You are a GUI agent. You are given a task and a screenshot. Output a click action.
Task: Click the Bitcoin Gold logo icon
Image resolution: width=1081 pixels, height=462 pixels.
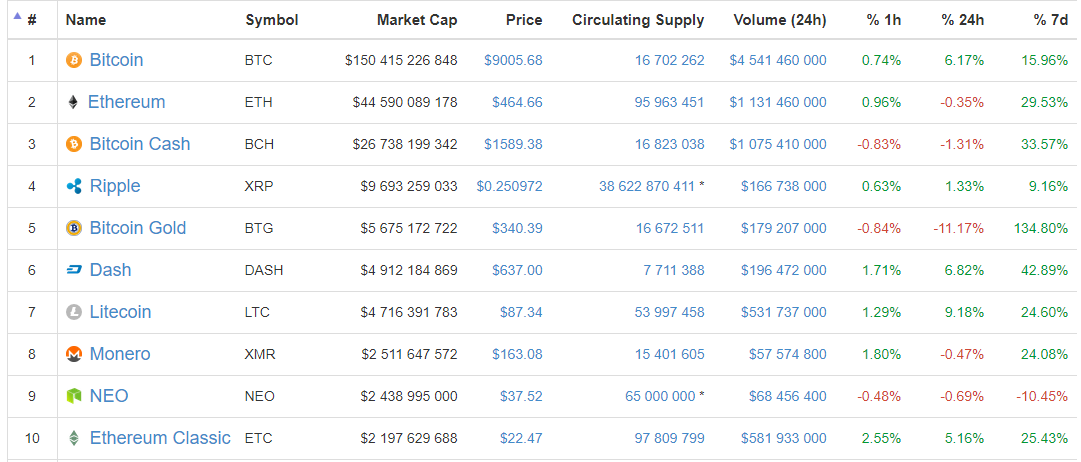point(73,229)
